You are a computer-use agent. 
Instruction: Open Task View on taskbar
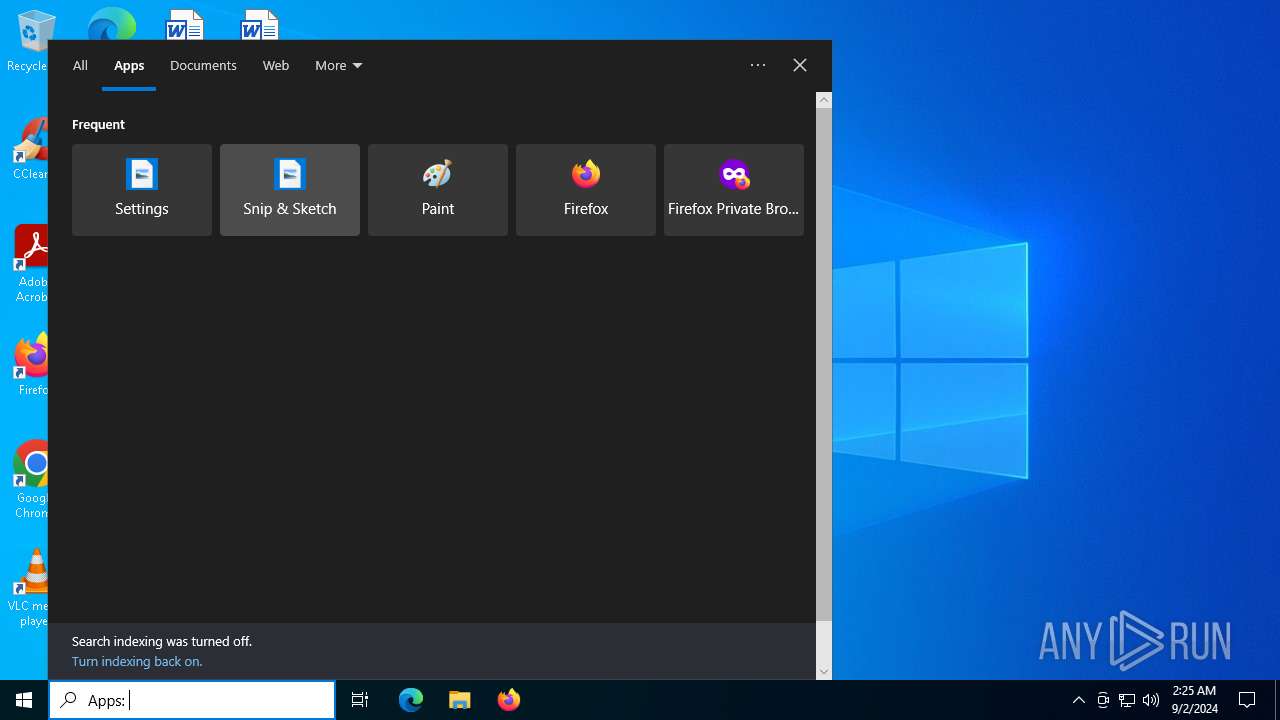pos(360,700)
